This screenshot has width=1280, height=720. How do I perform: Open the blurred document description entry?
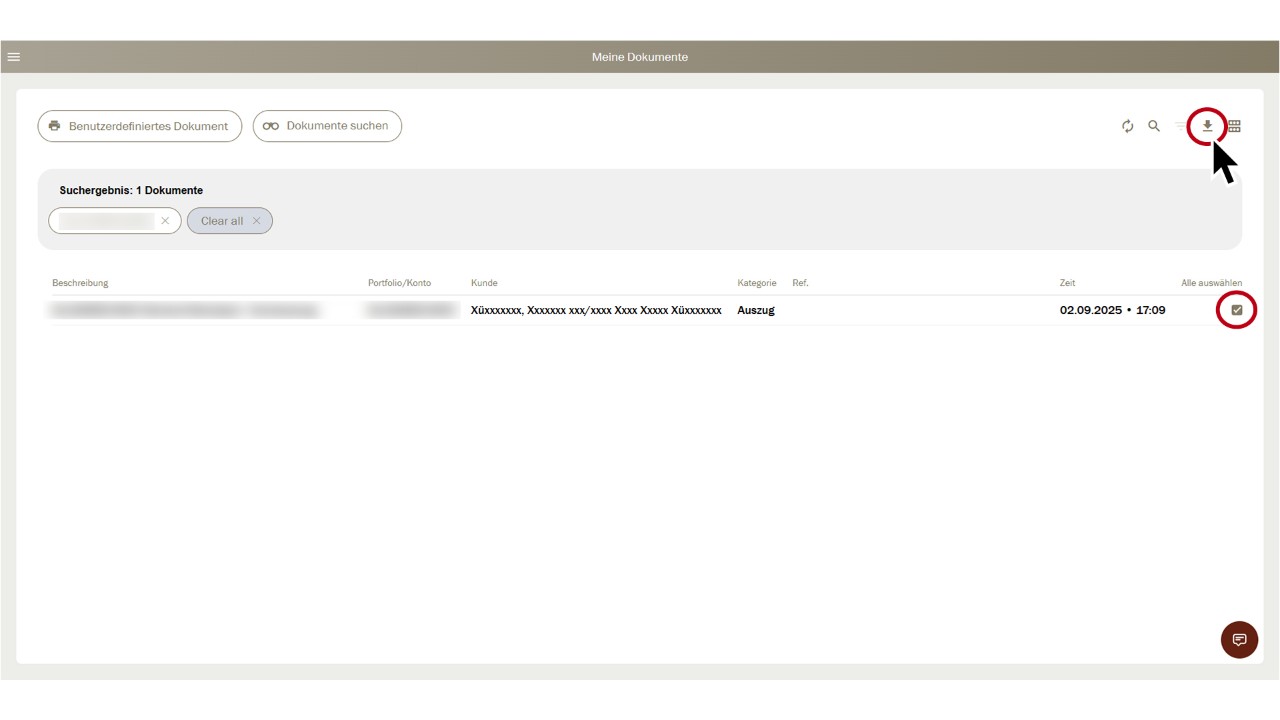coord(185,311)
